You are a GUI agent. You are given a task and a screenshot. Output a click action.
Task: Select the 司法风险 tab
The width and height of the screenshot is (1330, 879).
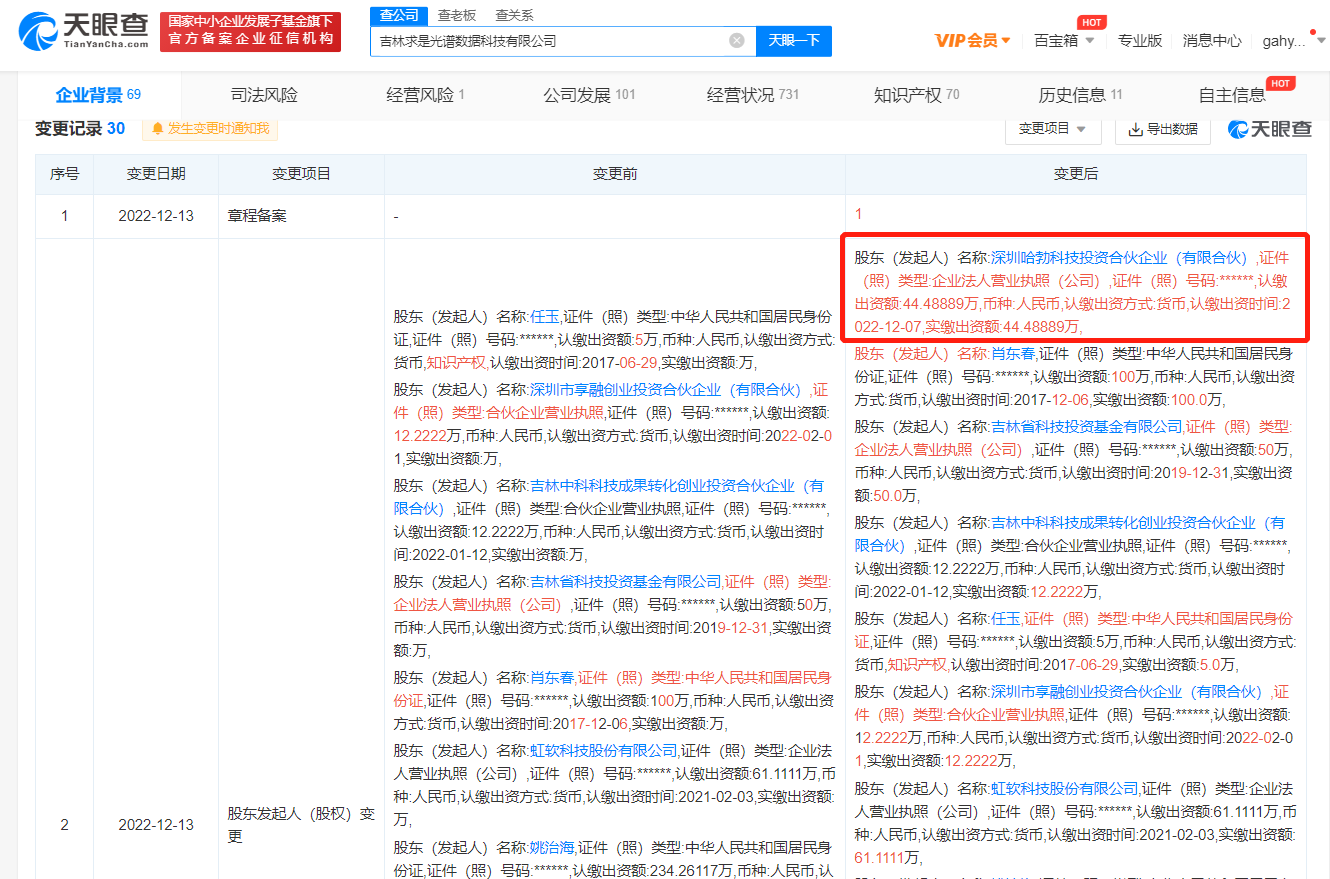(x=264, y=95)
